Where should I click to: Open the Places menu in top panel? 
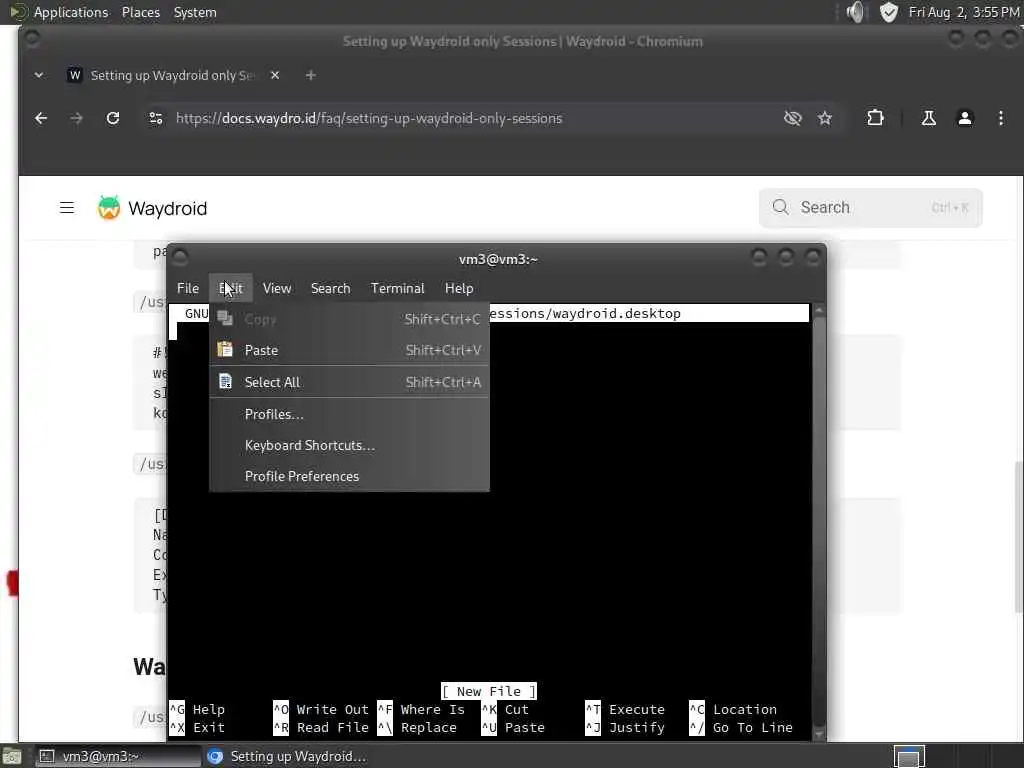140,12
